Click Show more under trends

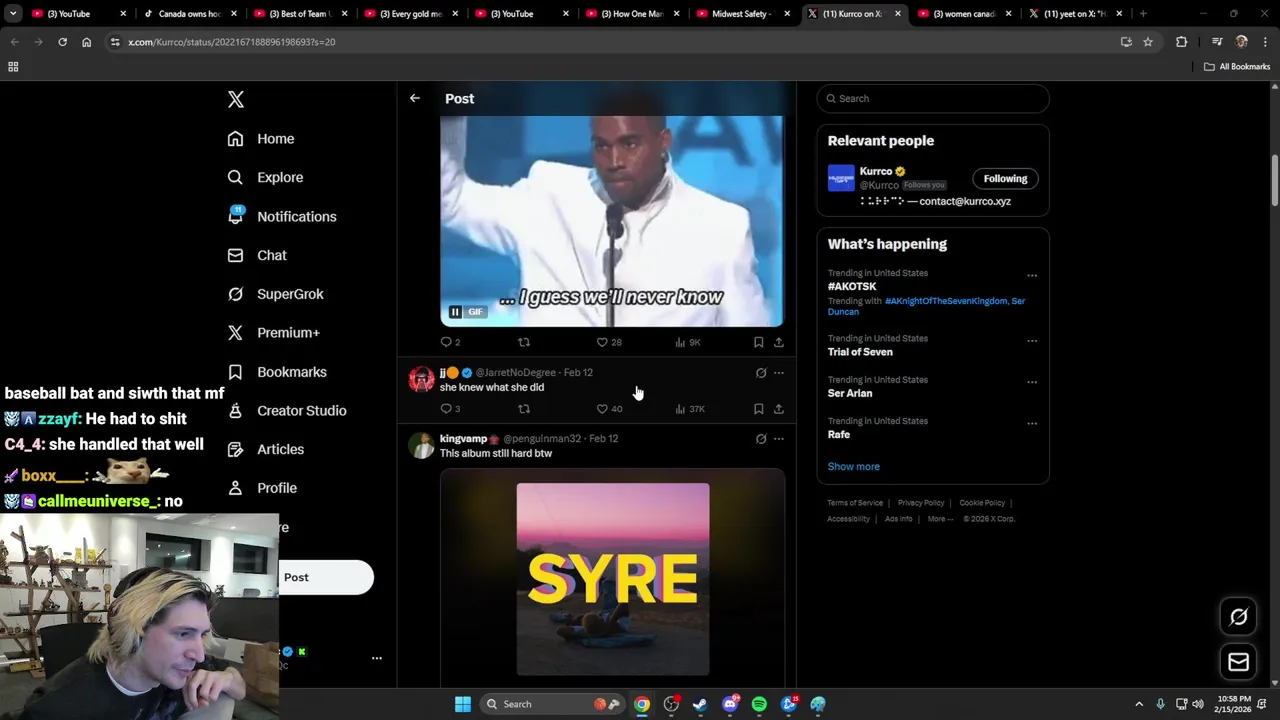pos(853,466)
